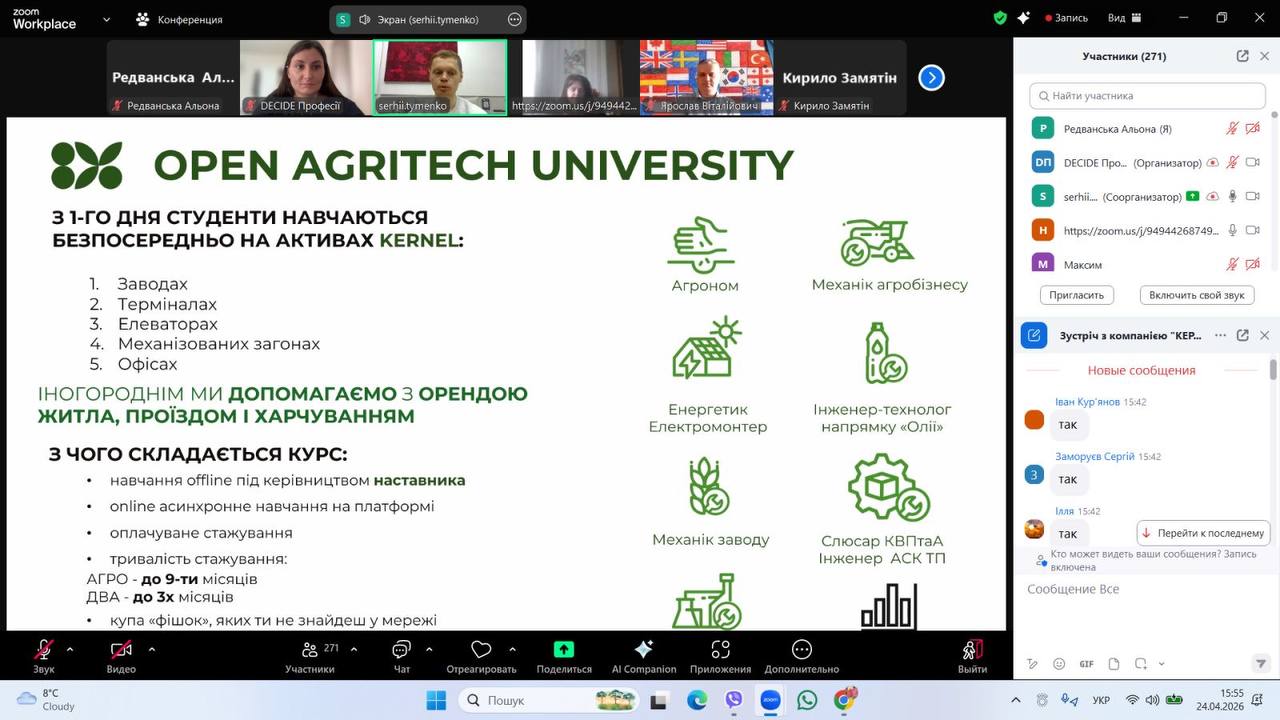Image resolution: width=1280 pixels, height=720 pixels.
Task: Leave the meeting with the Выйти button
Action: (972, 656)
